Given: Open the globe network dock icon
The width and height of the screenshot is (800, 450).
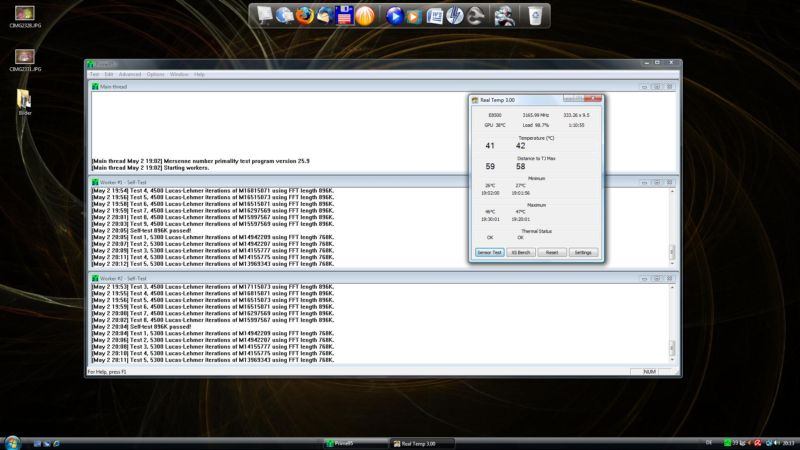Looking at the screenshot, I should coord(284,15).
